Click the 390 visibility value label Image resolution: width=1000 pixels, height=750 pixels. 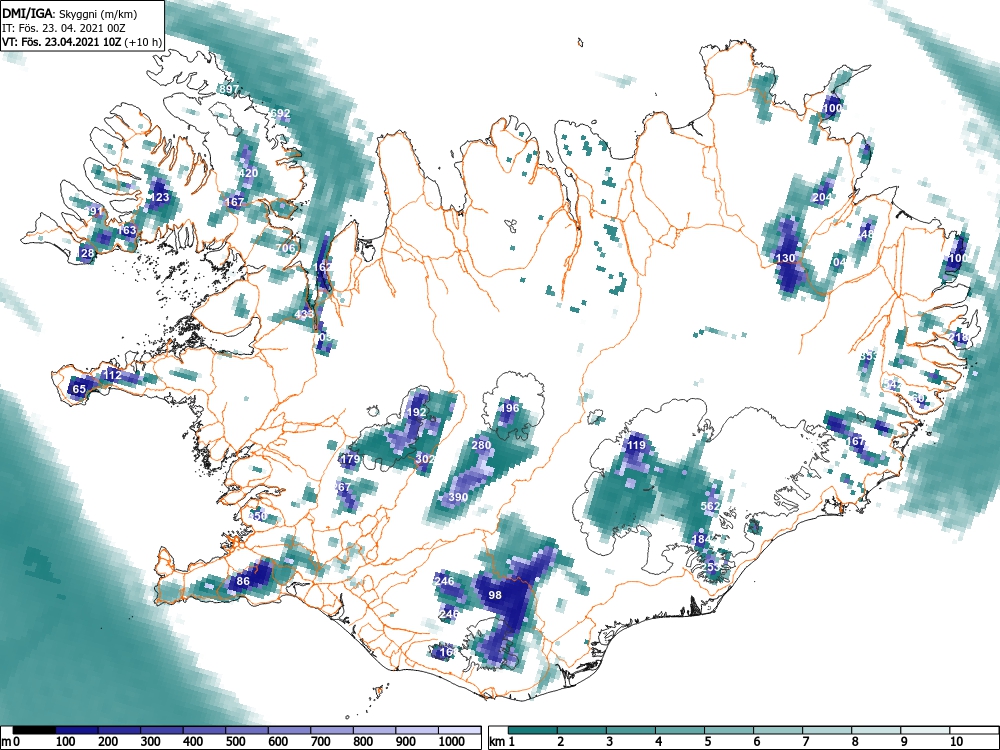pos(458,497)
